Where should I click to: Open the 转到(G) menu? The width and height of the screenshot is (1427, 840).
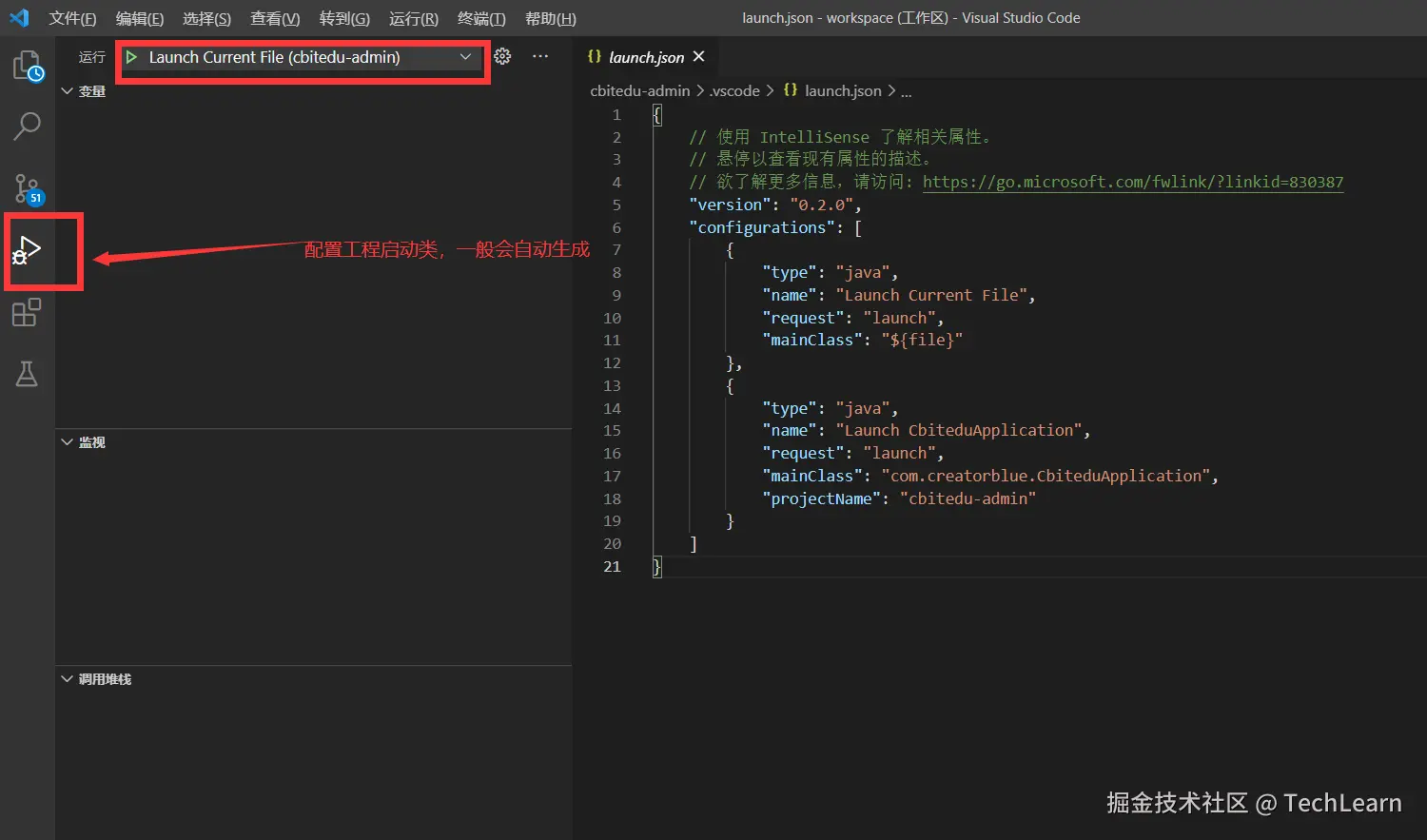click(344, 18)
